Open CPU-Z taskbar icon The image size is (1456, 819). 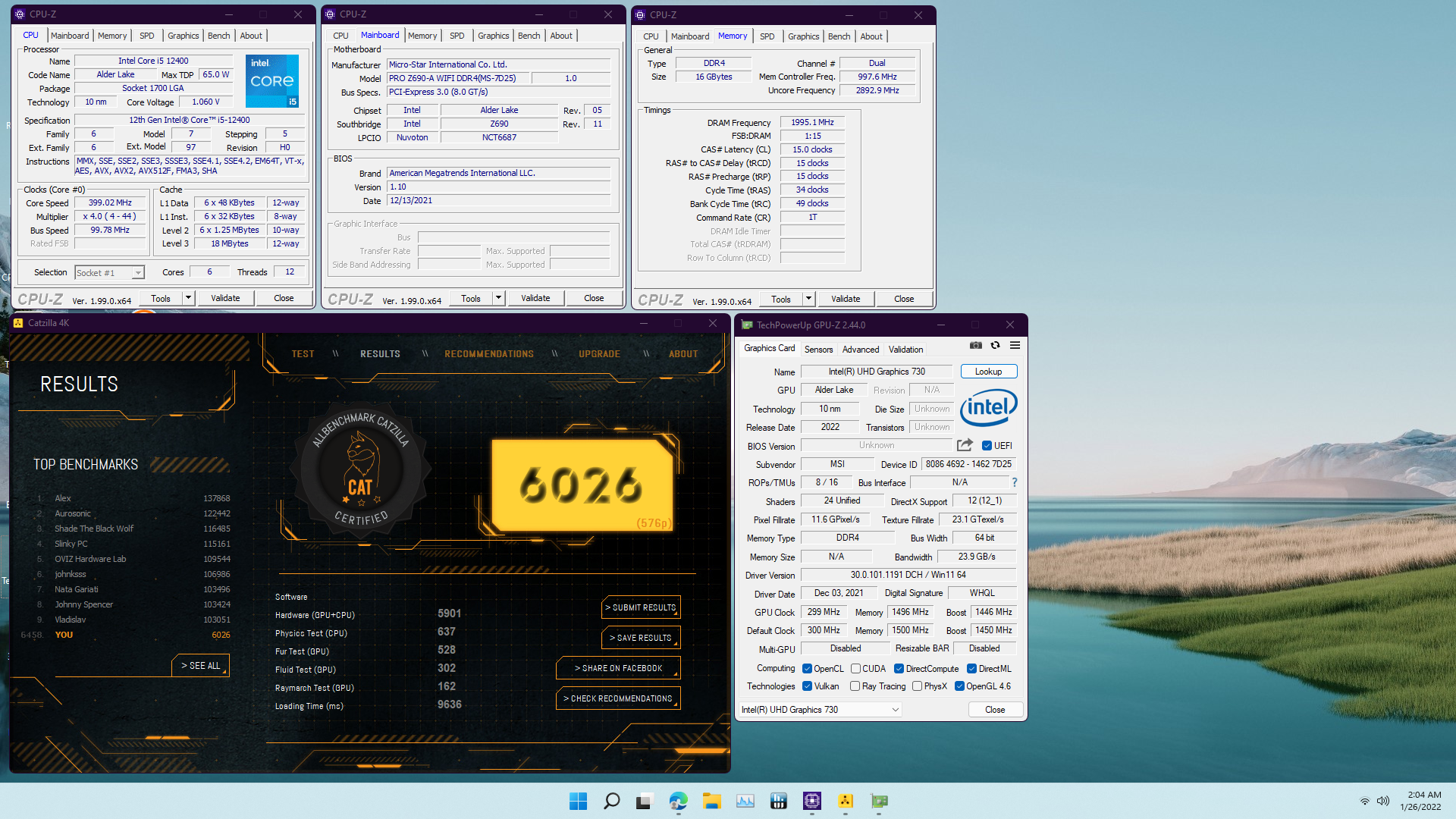811,801
